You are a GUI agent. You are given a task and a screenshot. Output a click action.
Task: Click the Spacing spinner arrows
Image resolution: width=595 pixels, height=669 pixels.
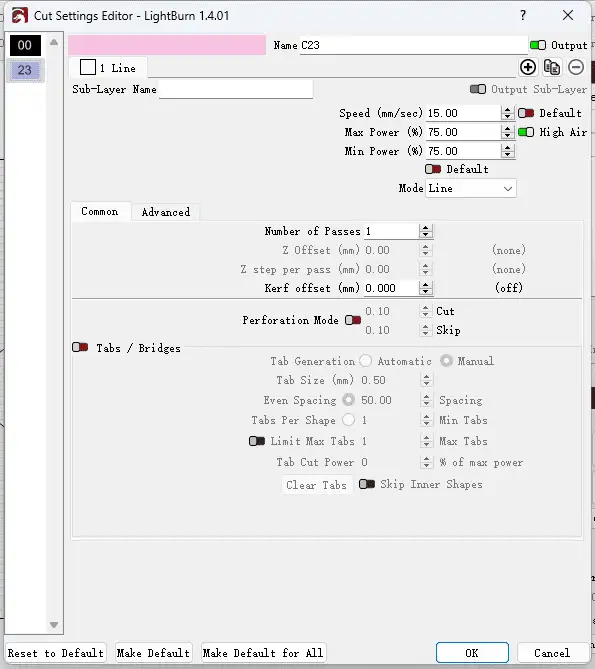tap(427, 400)
